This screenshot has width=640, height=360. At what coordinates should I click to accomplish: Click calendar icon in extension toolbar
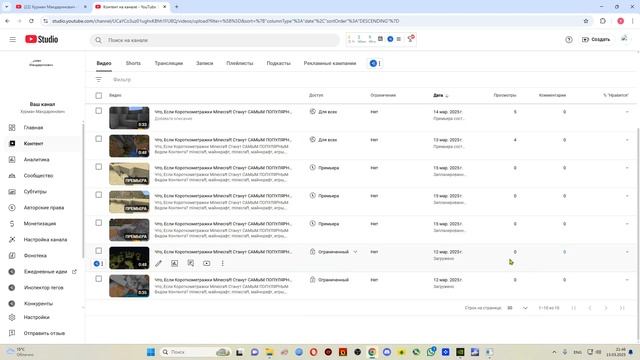coord(380,39)
